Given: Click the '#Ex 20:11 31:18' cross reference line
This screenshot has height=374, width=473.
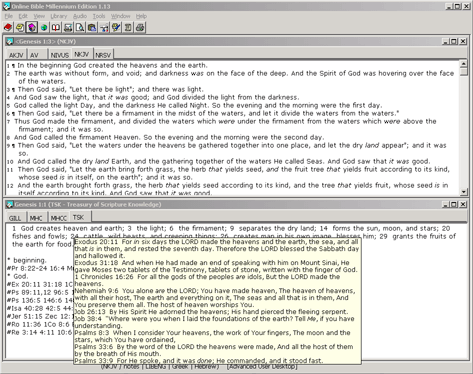Looking at the screenshot, I should pos(40,284).
